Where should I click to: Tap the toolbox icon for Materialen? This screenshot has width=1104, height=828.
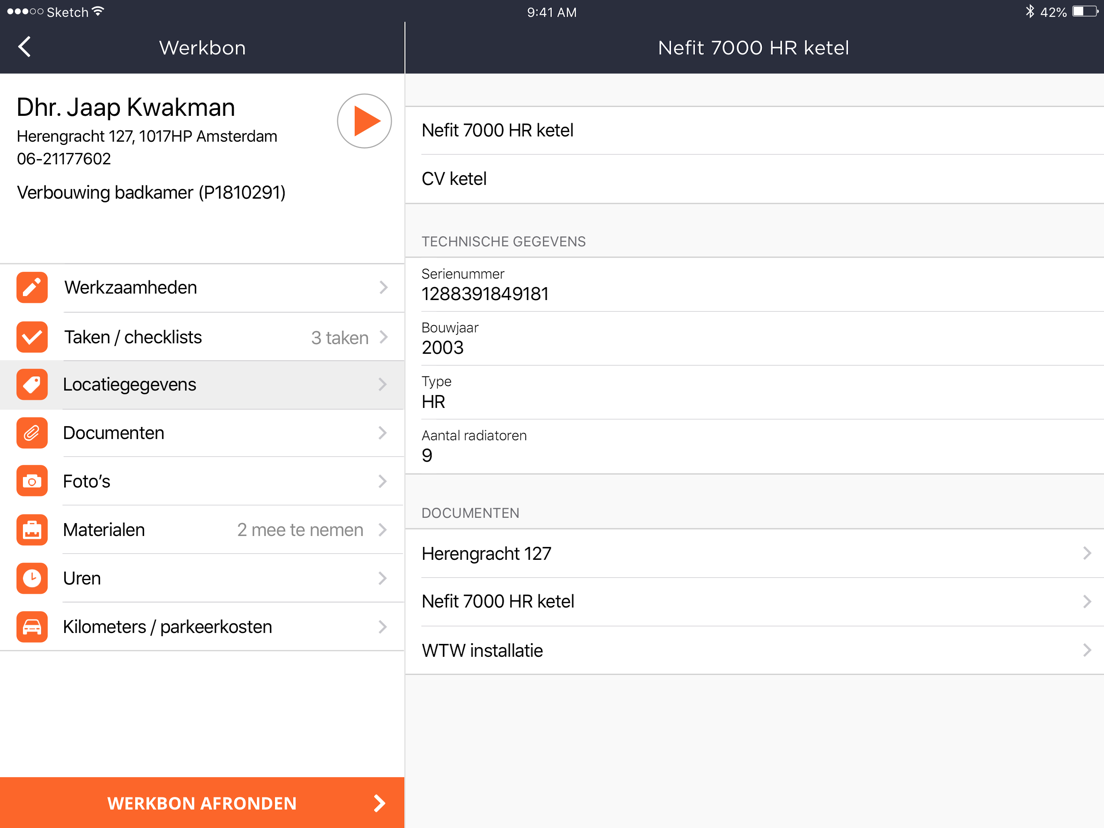(x=32, y=530)
